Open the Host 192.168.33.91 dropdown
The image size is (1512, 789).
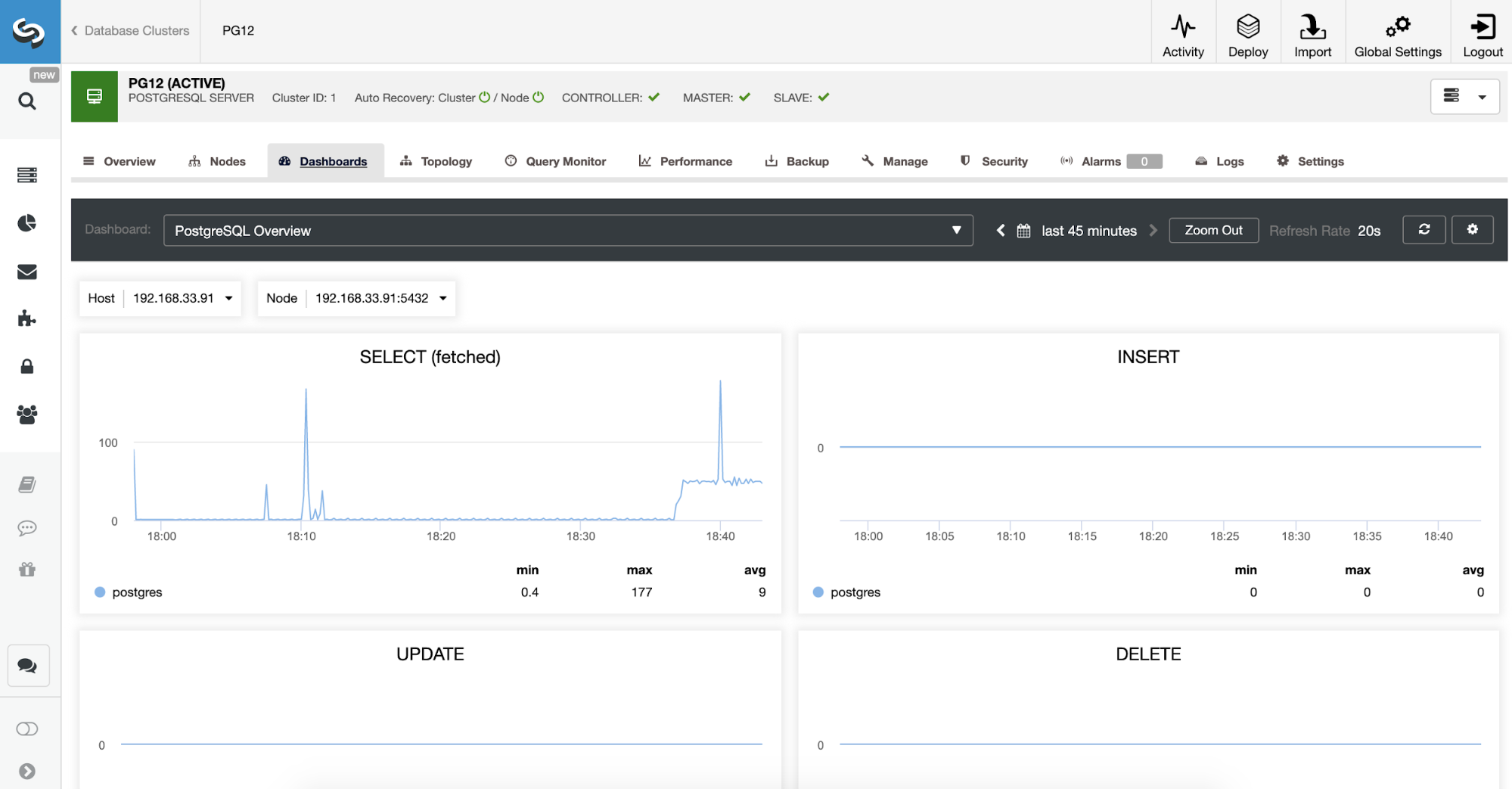(160, 298)
